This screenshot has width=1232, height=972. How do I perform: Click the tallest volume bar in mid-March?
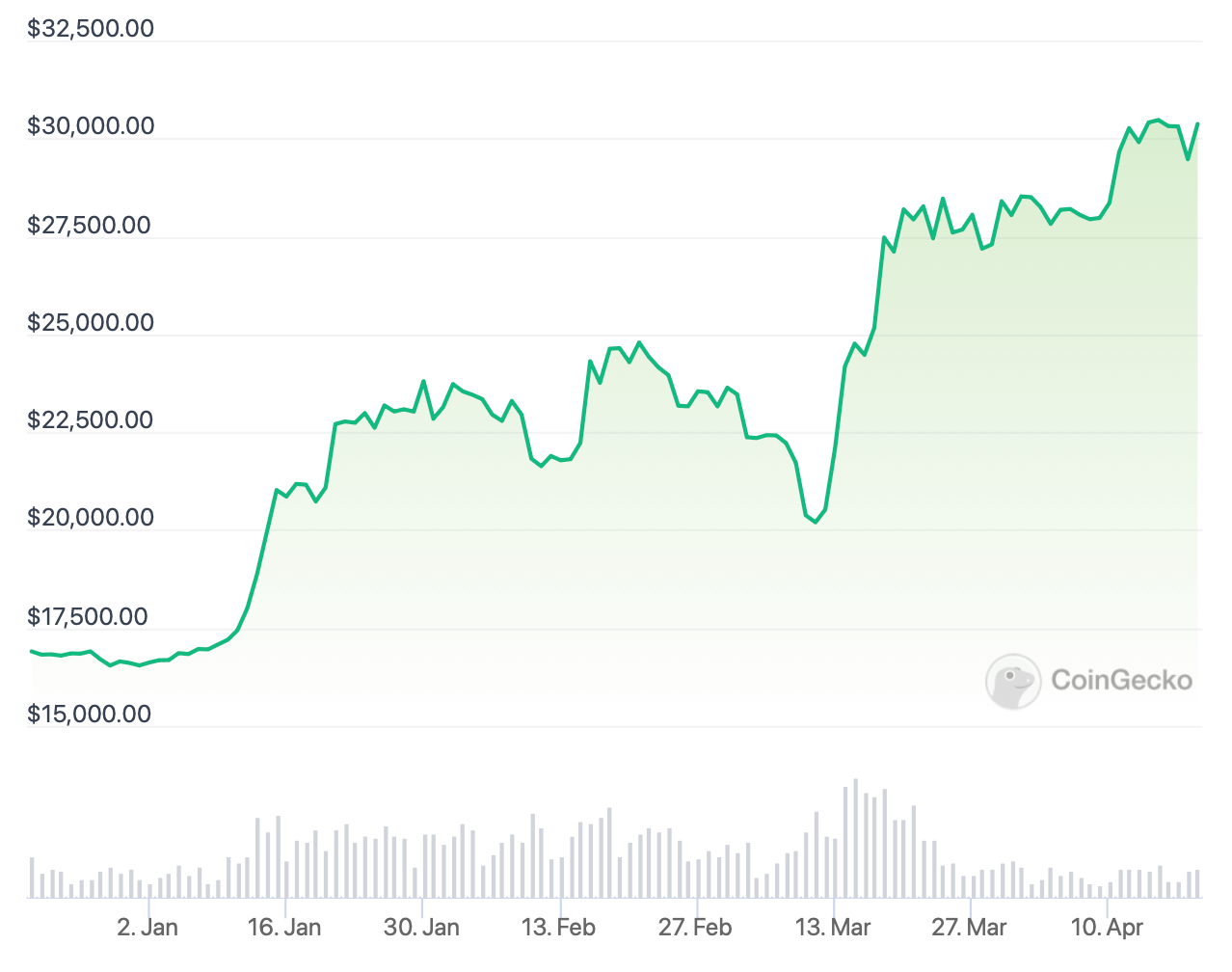pyautogui.click(x=855, y=839)
